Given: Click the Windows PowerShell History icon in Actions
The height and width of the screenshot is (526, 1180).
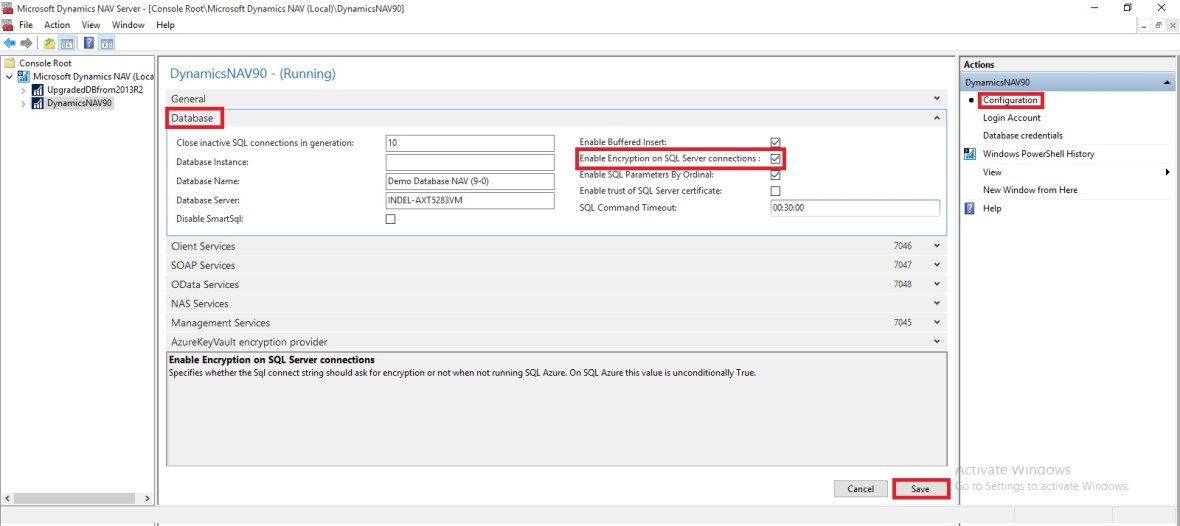Looking at the screenshot, I should pos(970,154).
